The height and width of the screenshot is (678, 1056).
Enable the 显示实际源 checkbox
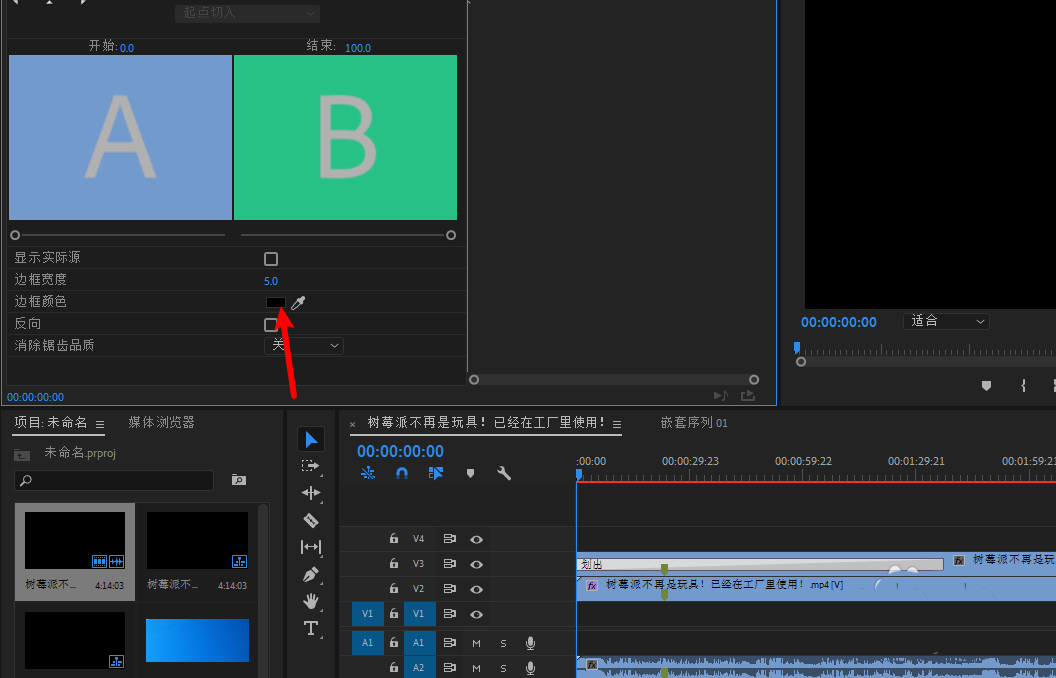point(271,259)
